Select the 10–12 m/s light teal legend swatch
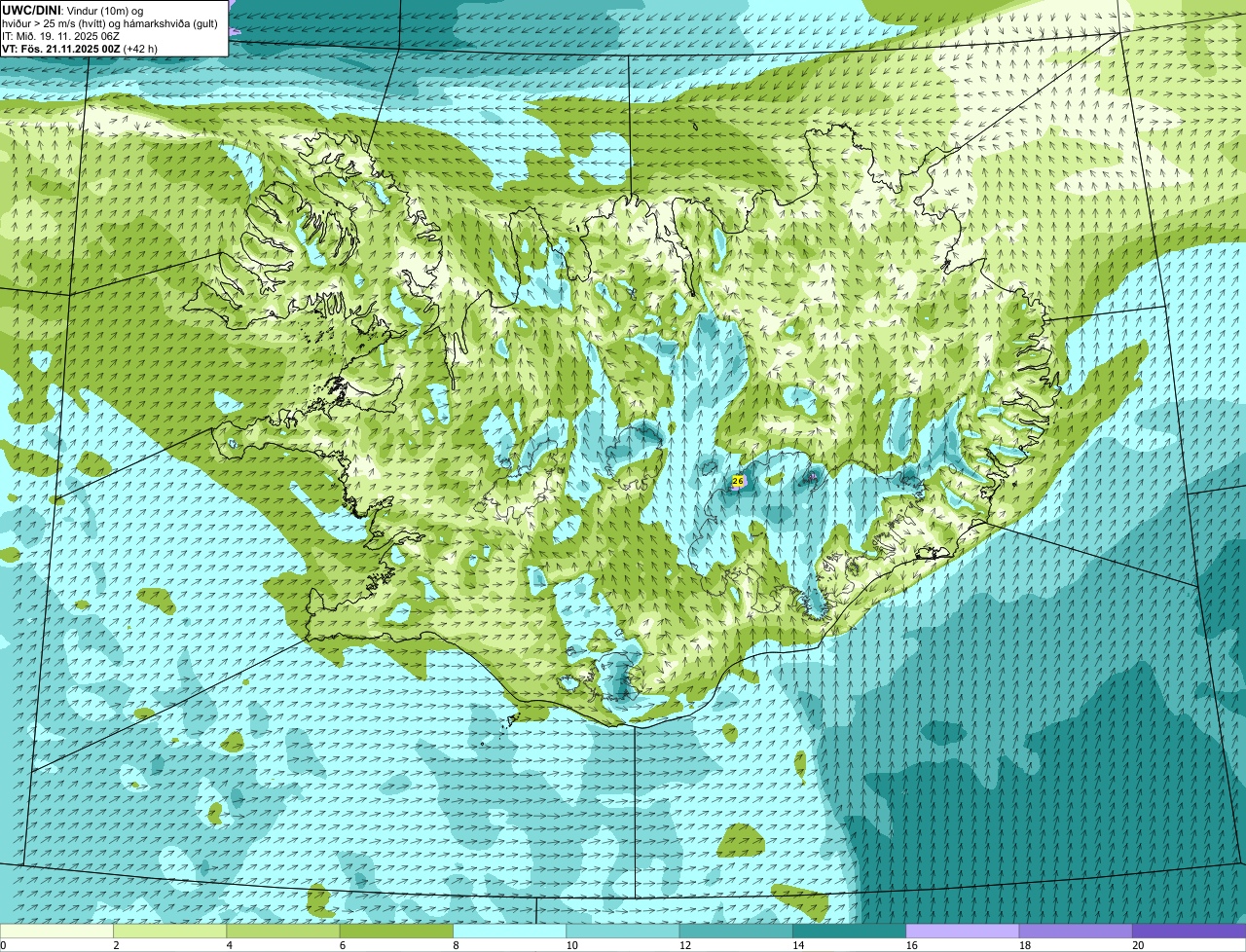 pyautogui.click(x=623, y=931)
